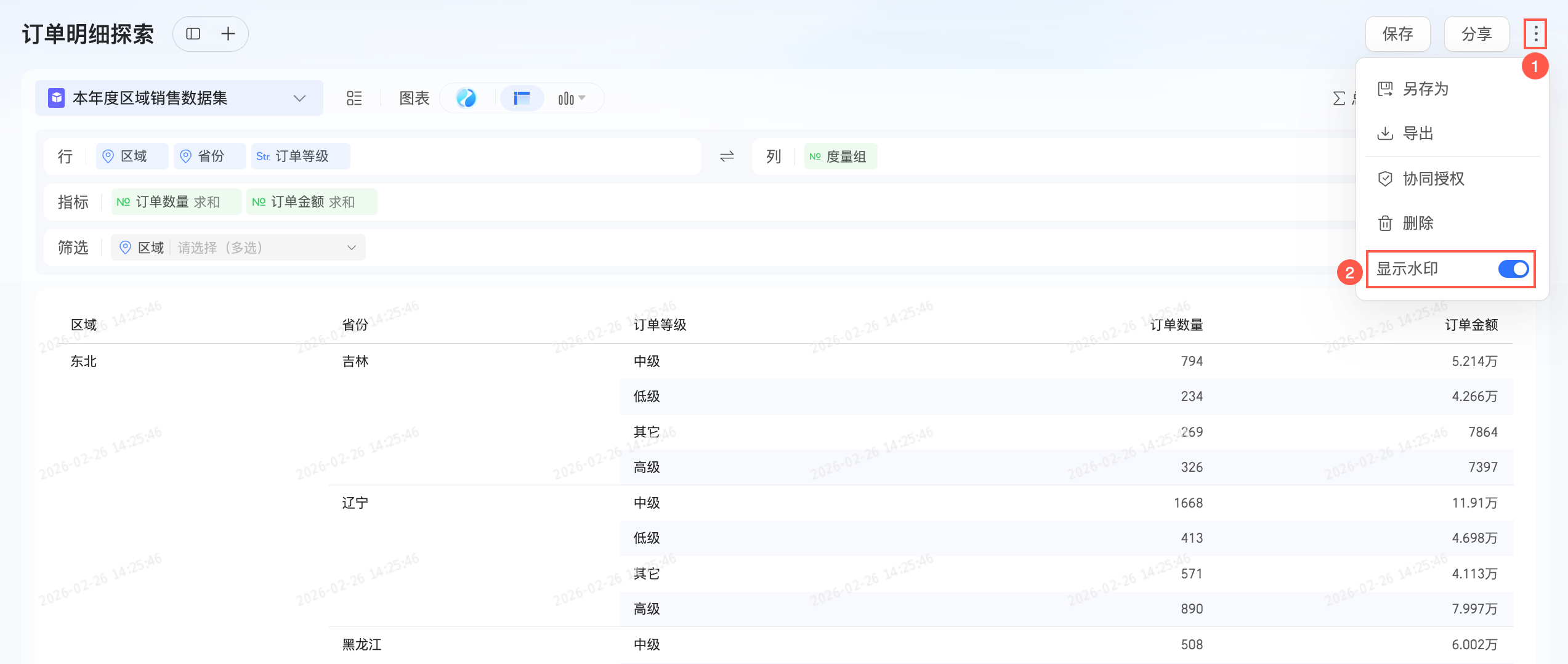Viewport: 1568px width, 664px height.
Task: Toggle the sidebar panel icon
Action: click(x=193, y=34)
